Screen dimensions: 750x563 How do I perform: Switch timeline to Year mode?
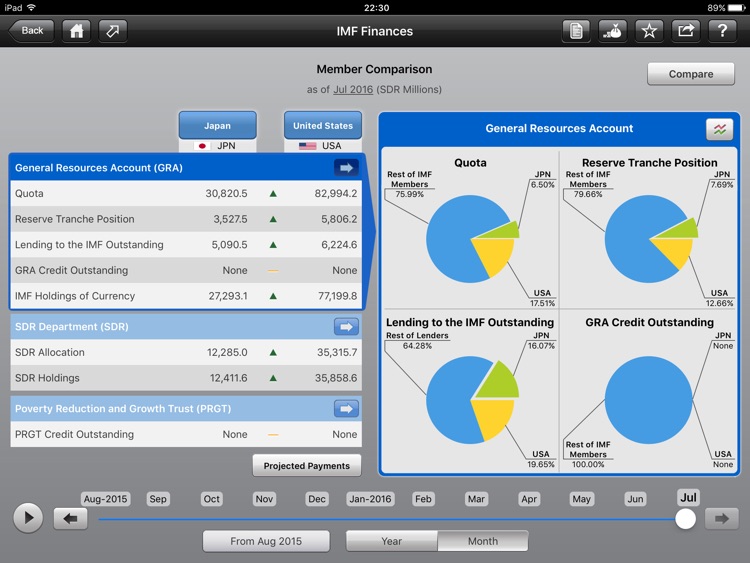coord(391,541)
